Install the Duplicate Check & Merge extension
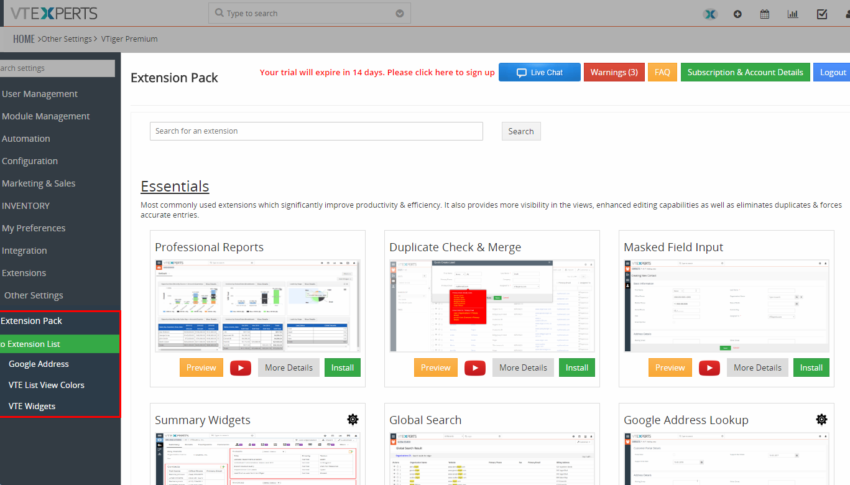Screen dimensions: 850x485 coord(577,367)
